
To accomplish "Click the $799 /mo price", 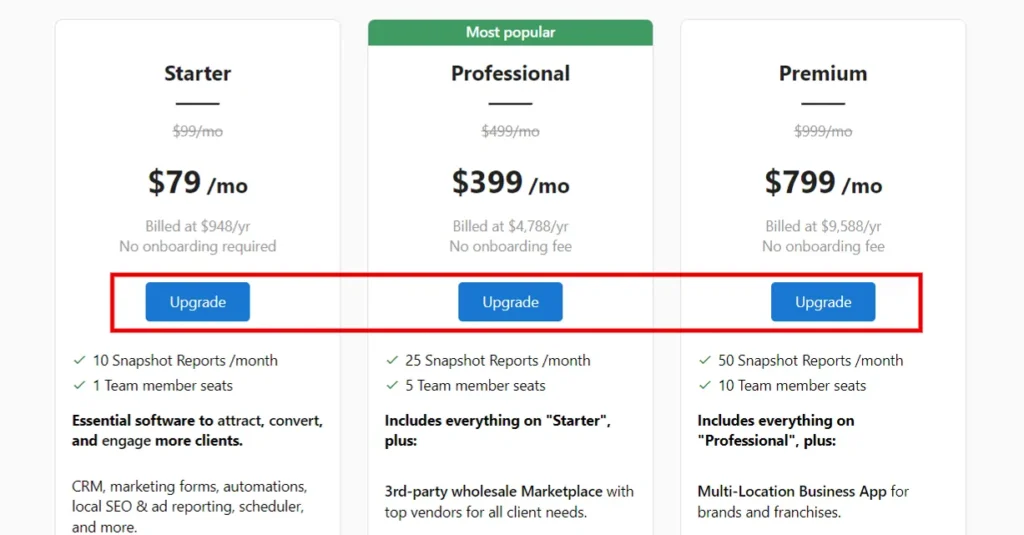I will [x=823, y=182].
